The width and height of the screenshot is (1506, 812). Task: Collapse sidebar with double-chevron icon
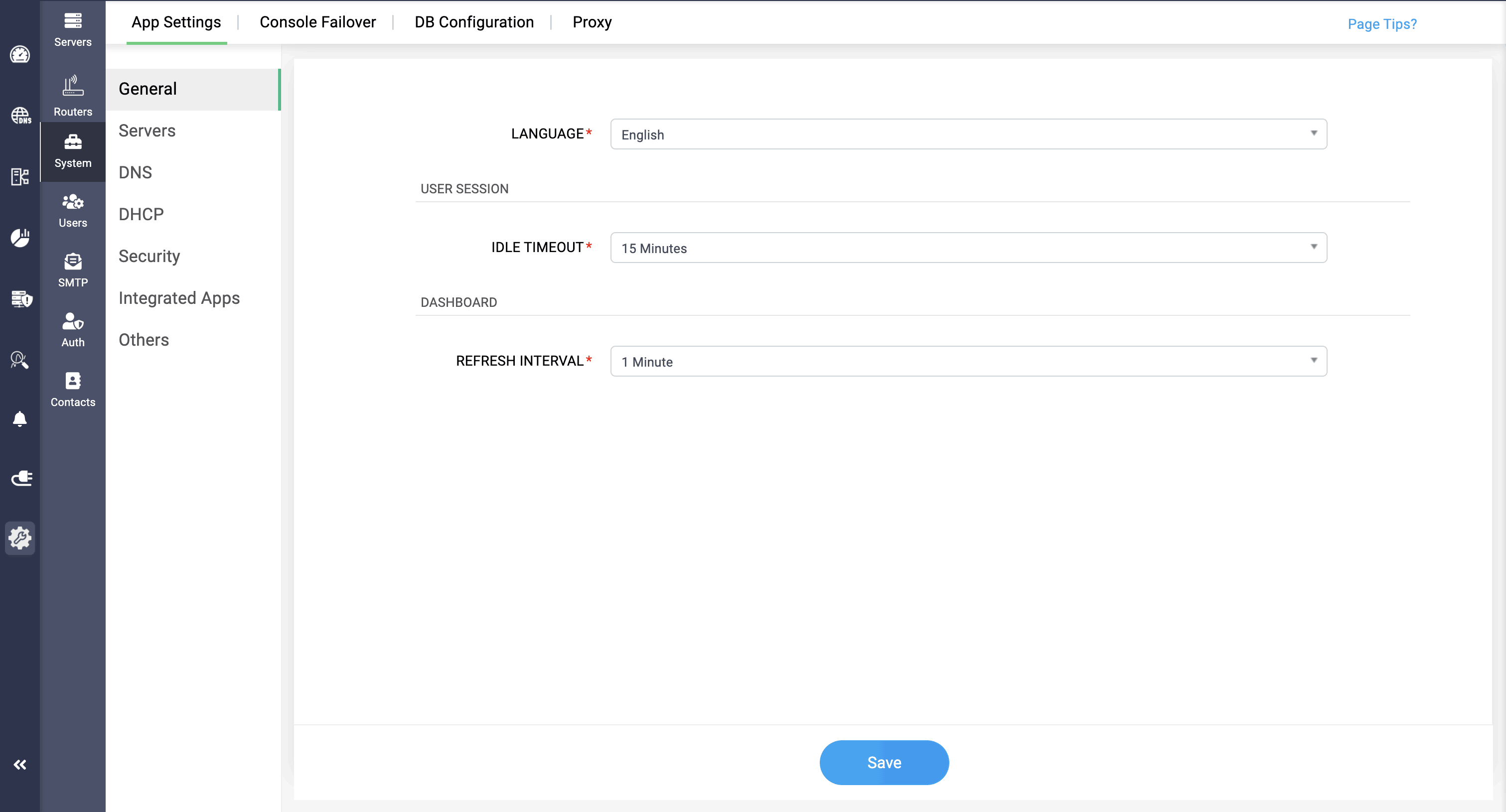pos(20,764)
